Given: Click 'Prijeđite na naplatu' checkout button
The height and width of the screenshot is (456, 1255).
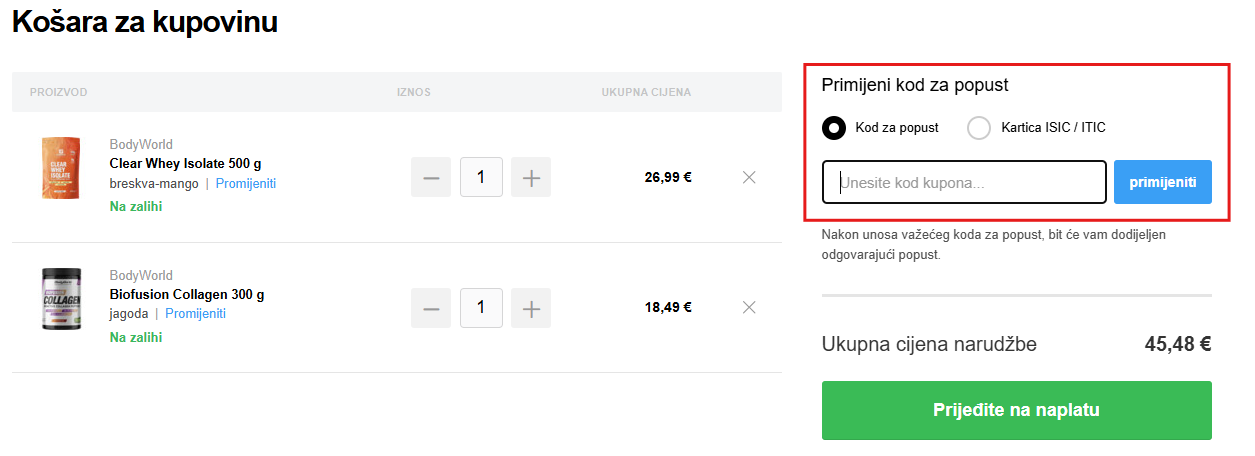Looking at the screenshot, I should click(1016, 411).
